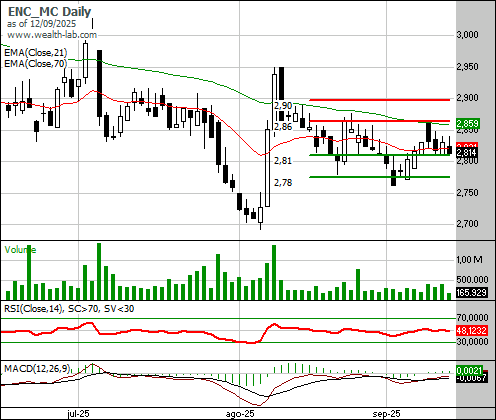Select the green 0,0021 MACD histogram tag
This screenshot has width=496, height=420.
469,370
